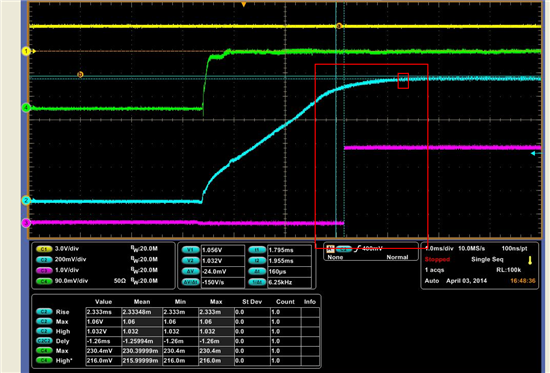550x373 pixels.
Task: Click the magenta channel 3 ground marker
Action: pos(26,223)
